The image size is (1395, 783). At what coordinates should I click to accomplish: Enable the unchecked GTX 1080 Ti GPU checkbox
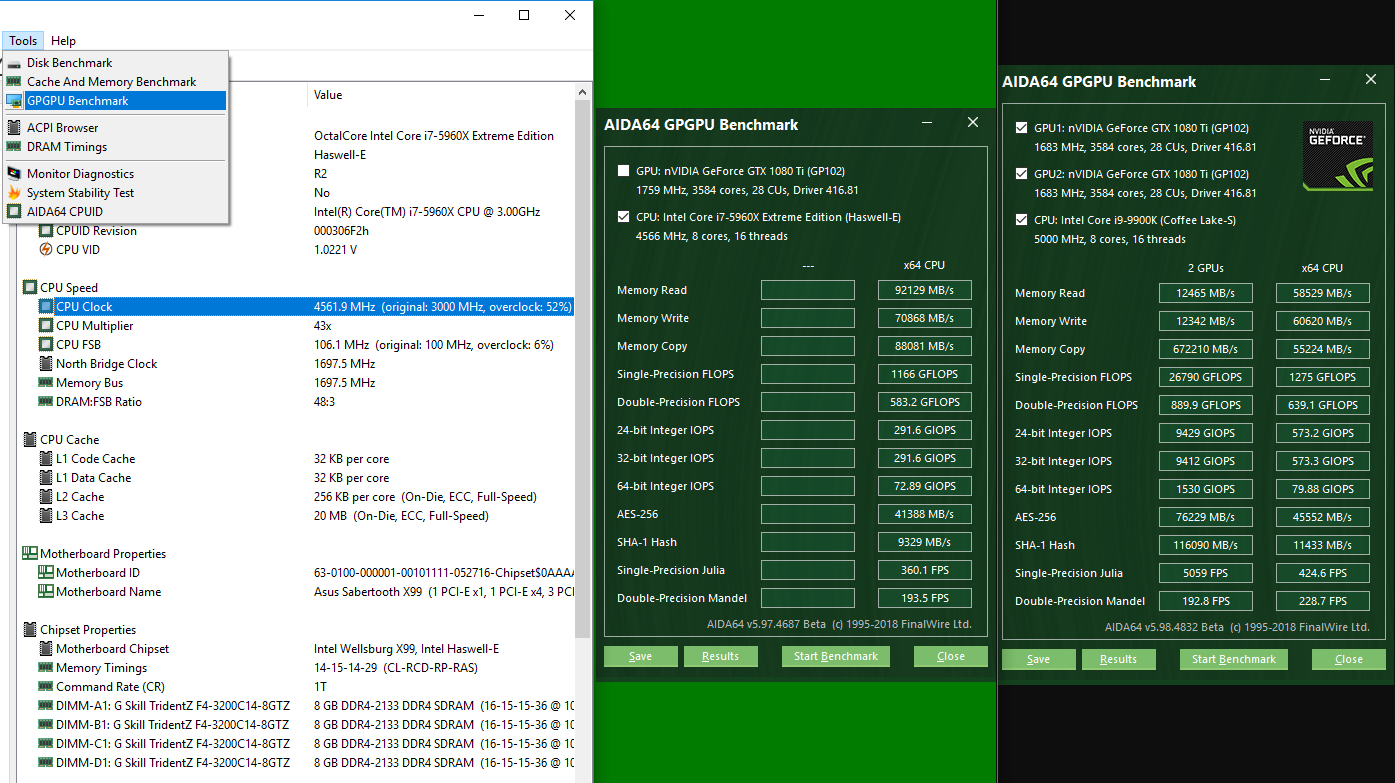[624, 171]
